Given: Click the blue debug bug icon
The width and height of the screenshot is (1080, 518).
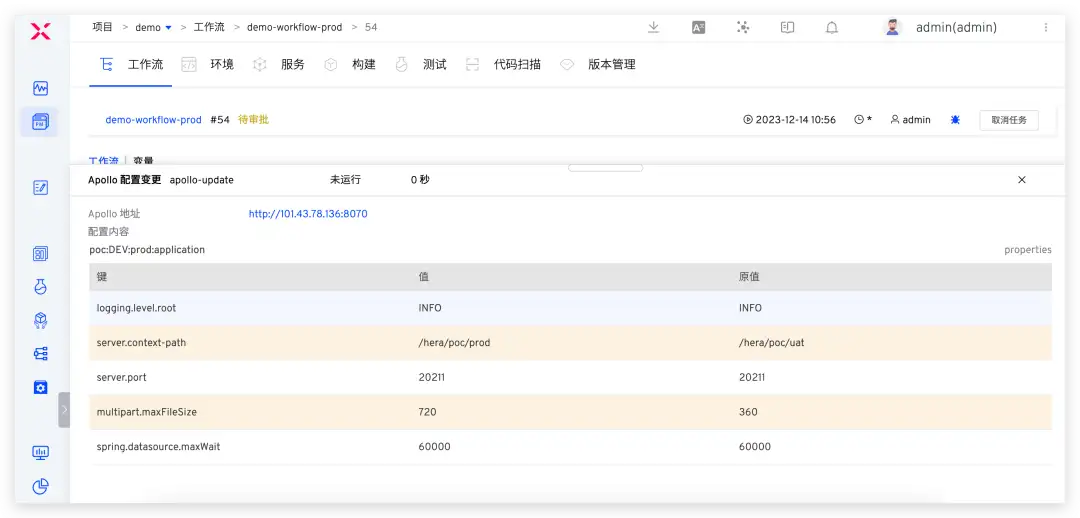Looking at the screenshot, I should click(955, 120).
